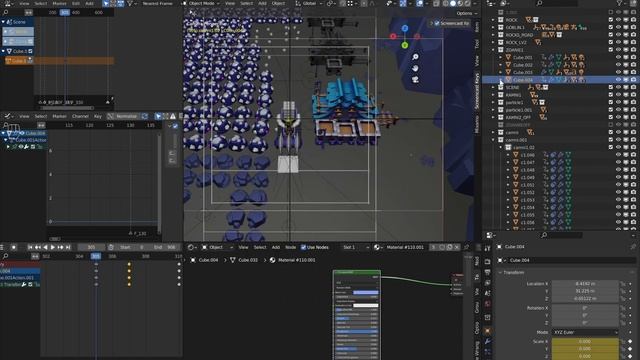The image size is (640, 360).
Task: Click the Location X value field
Action: coord(585,284)
